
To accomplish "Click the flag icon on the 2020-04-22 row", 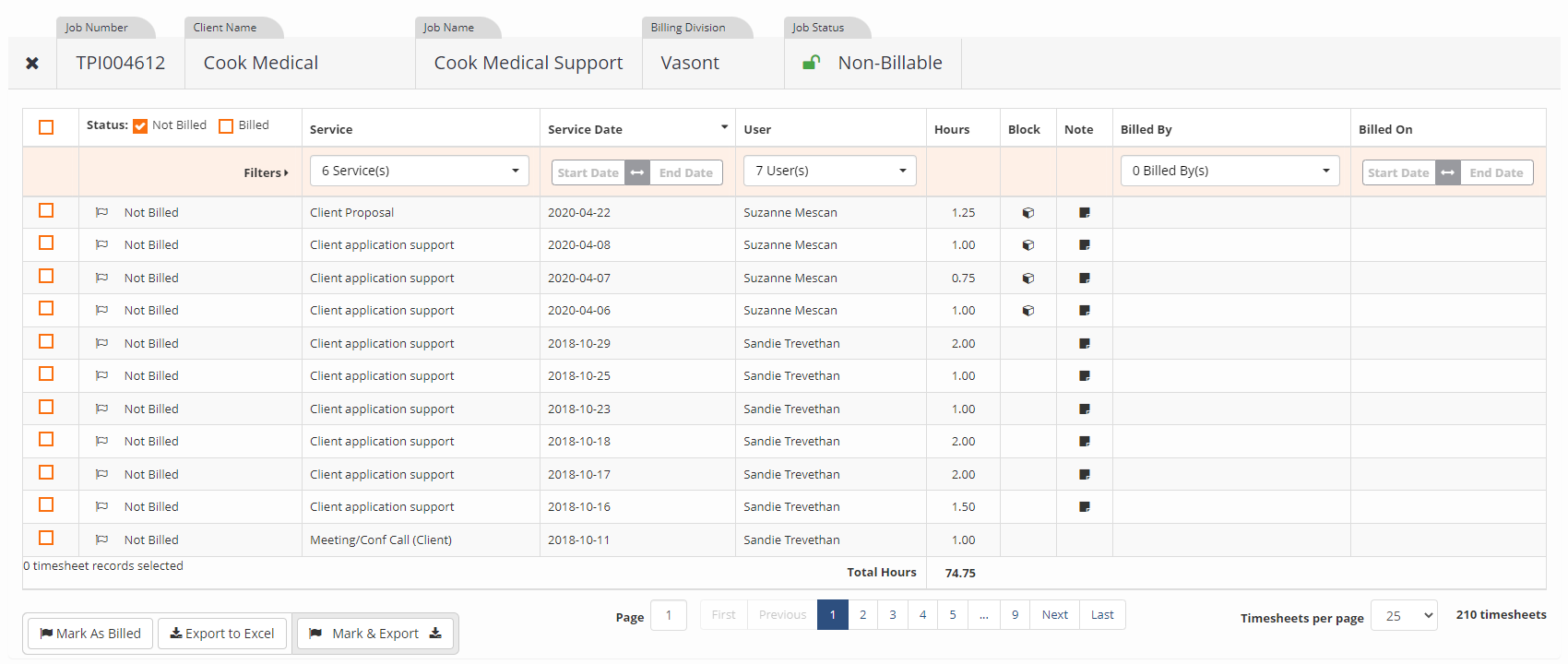I will coord(102,212).
